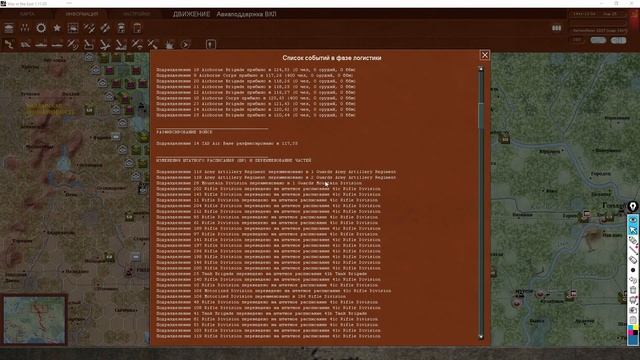Viewport: 640px width, 360px height.
Task: Select the cursor arrow tool in annotation toolbar
Action: (x=633, y=230)
